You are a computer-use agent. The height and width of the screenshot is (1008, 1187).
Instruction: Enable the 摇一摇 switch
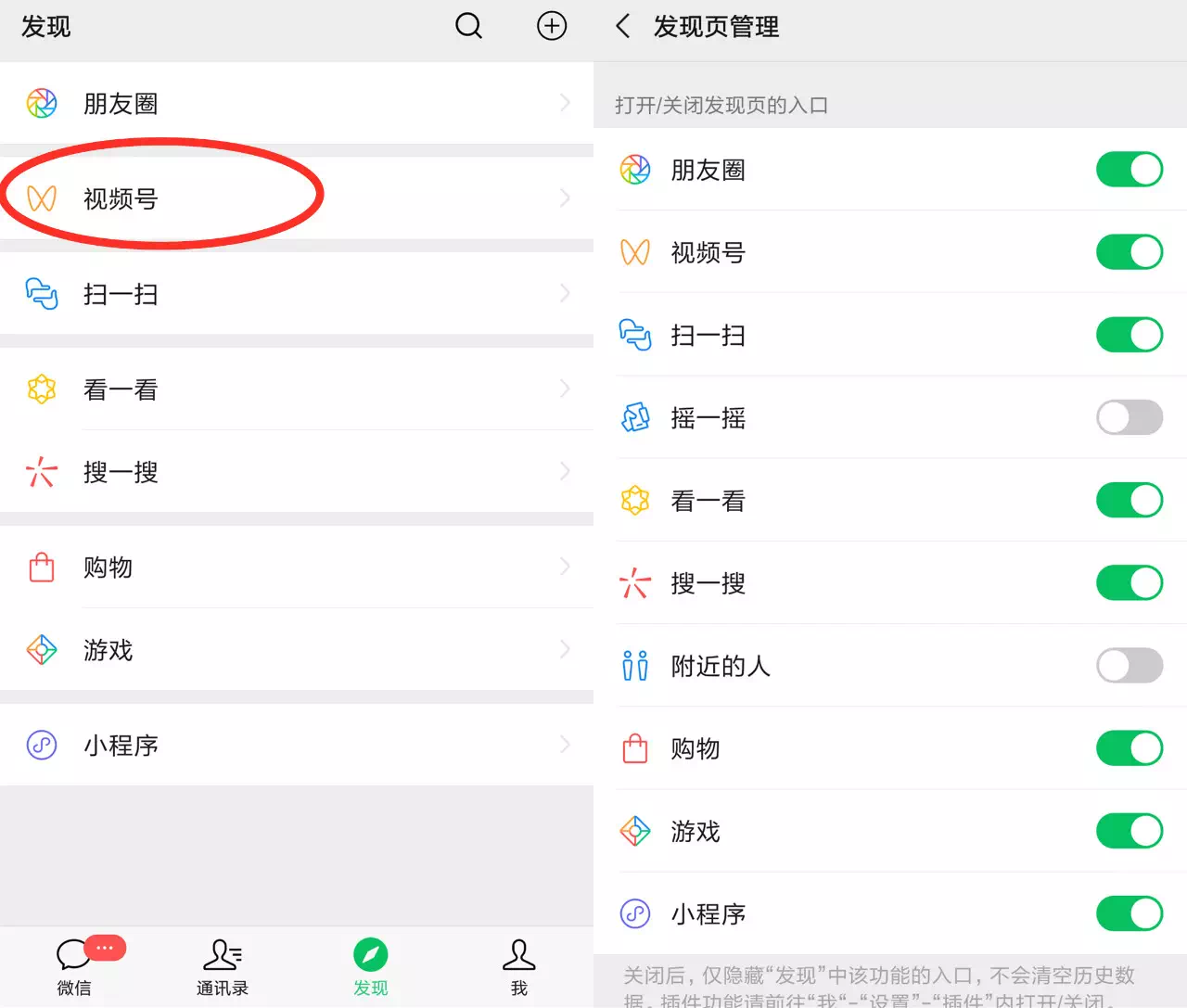pyautogui.click(x=1130, y=417)
